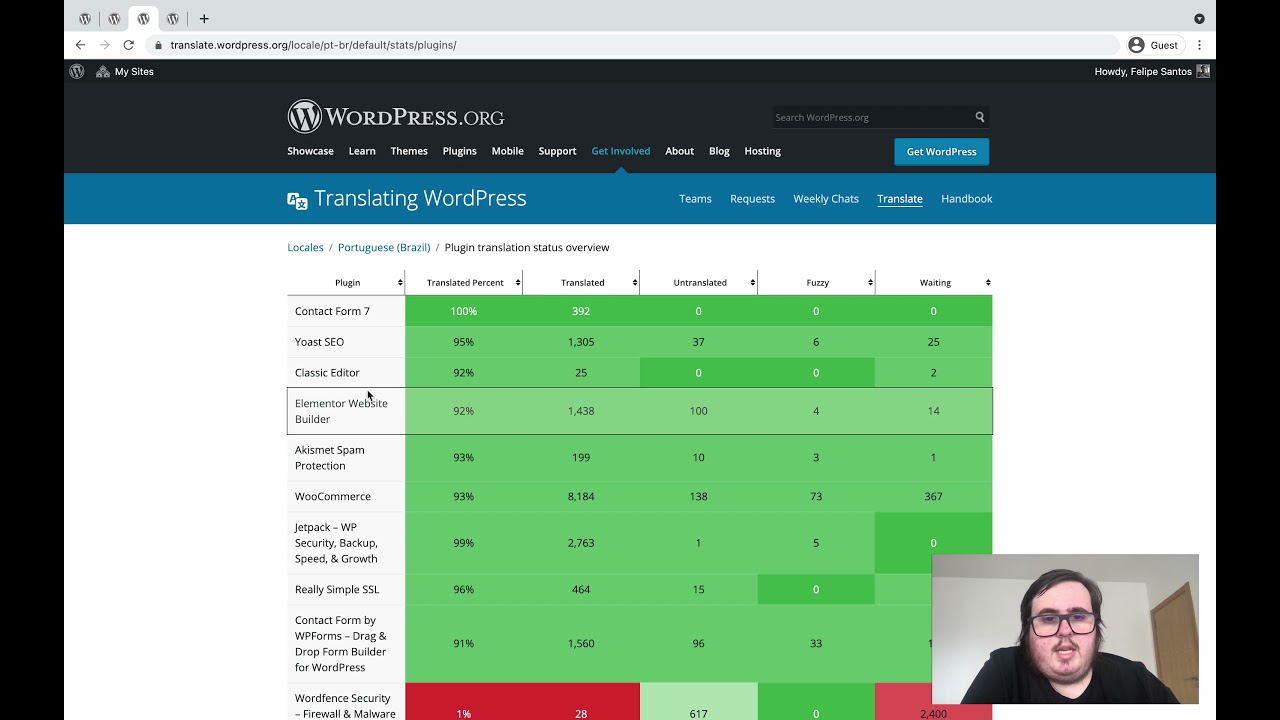Open a new browser tab with plus icon
This screenshot has width=1280, height=720.
click(x=204, y=18)
